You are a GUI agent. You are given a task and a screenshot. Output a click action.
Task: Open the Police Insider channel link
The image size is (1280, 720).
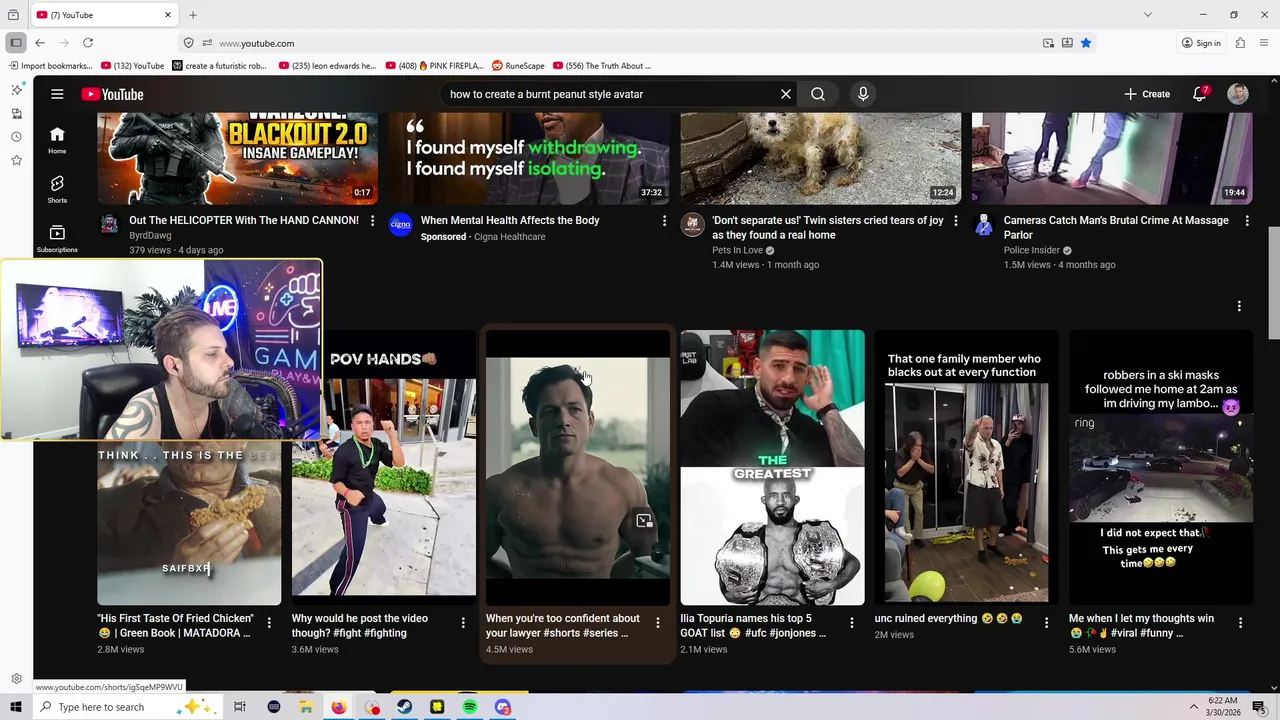tap(1031, 250)
